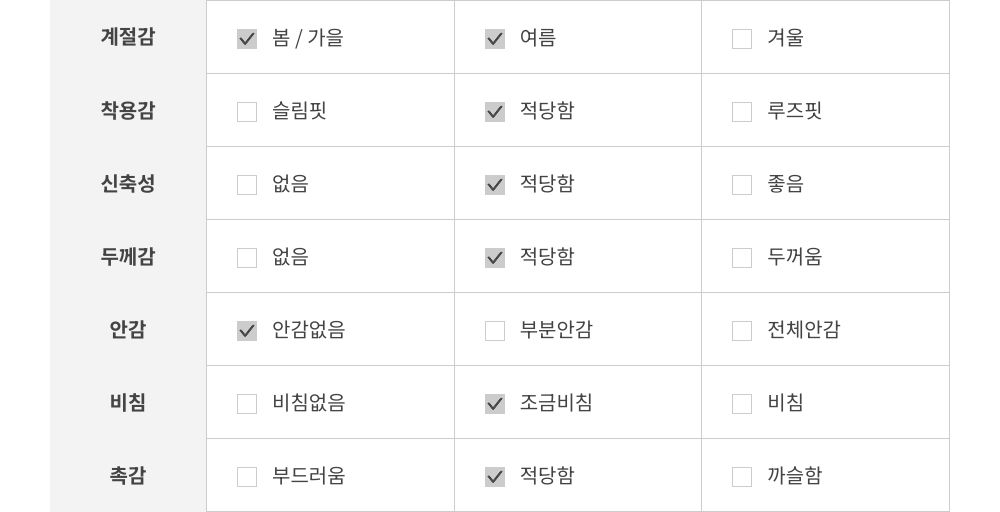Disable 적당함 in the 두께감 row
Image resolution: width=1000 pixels, height=512 pixels.
pyautogui.click(x=495, y=258)
